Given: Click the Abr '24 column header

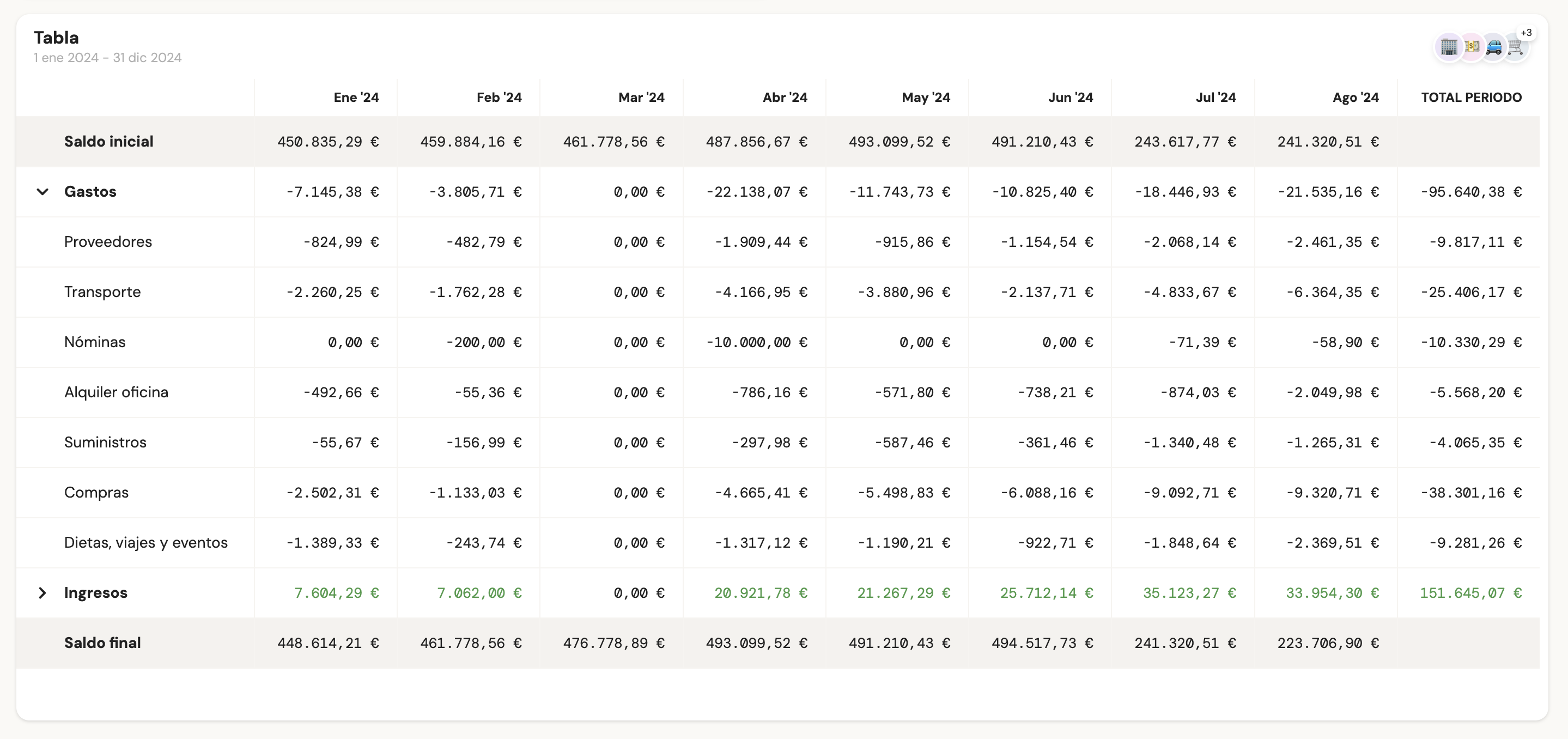Looking at the screenshot, I should tap(785, 98).
